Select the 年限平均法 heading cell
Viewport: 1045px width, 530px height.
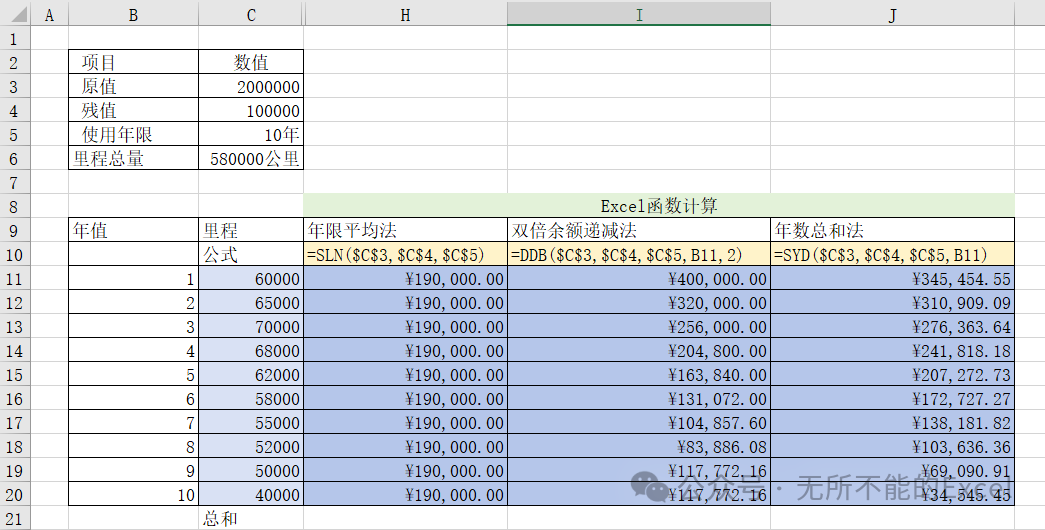[405, 230]
